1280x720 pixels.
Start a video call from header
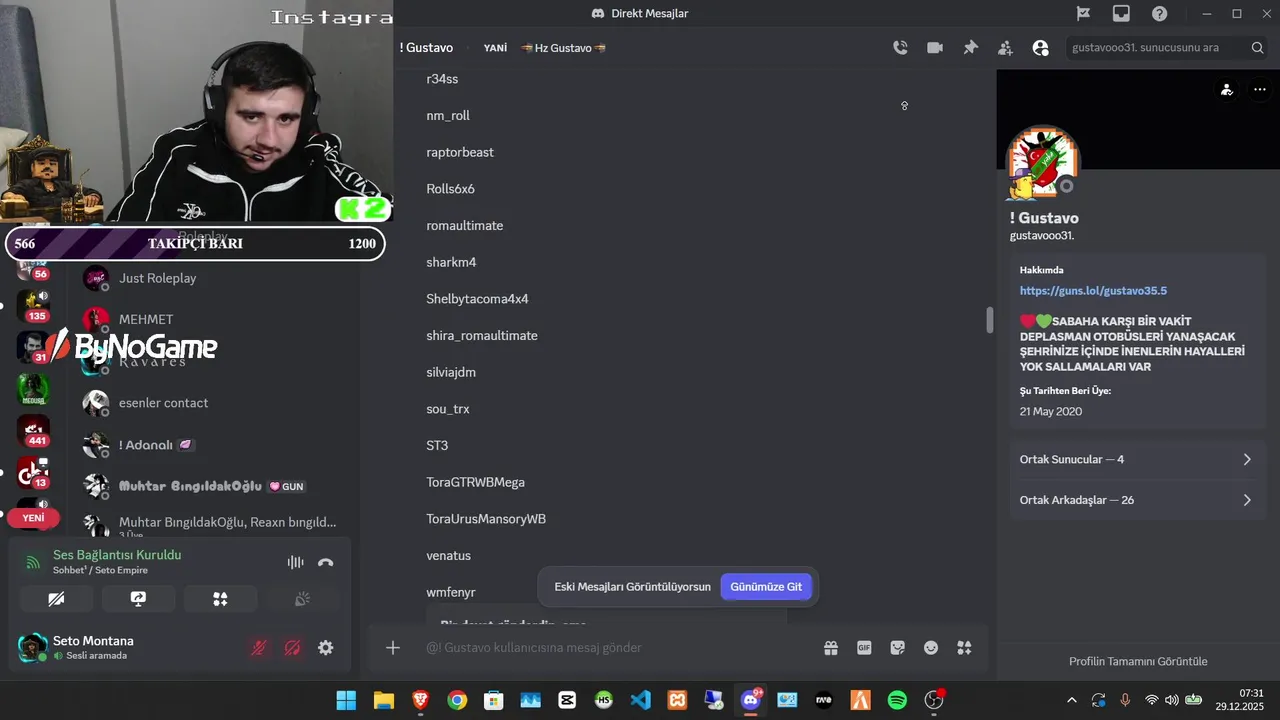935,47
